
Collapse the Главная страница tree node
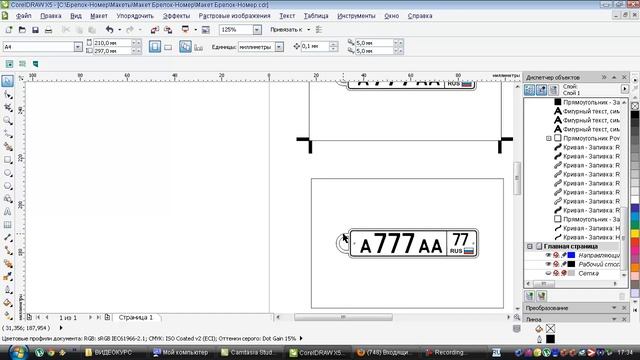click(530, 246)
